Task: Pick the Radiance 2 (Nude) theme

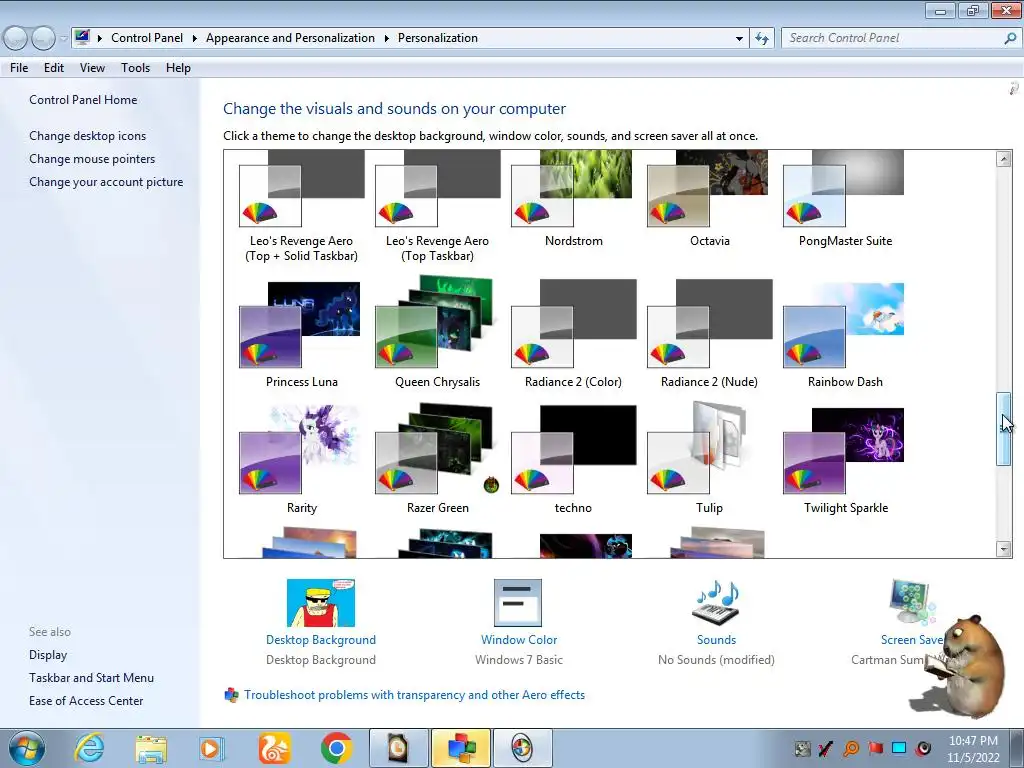Action: [x=709, y=334]
